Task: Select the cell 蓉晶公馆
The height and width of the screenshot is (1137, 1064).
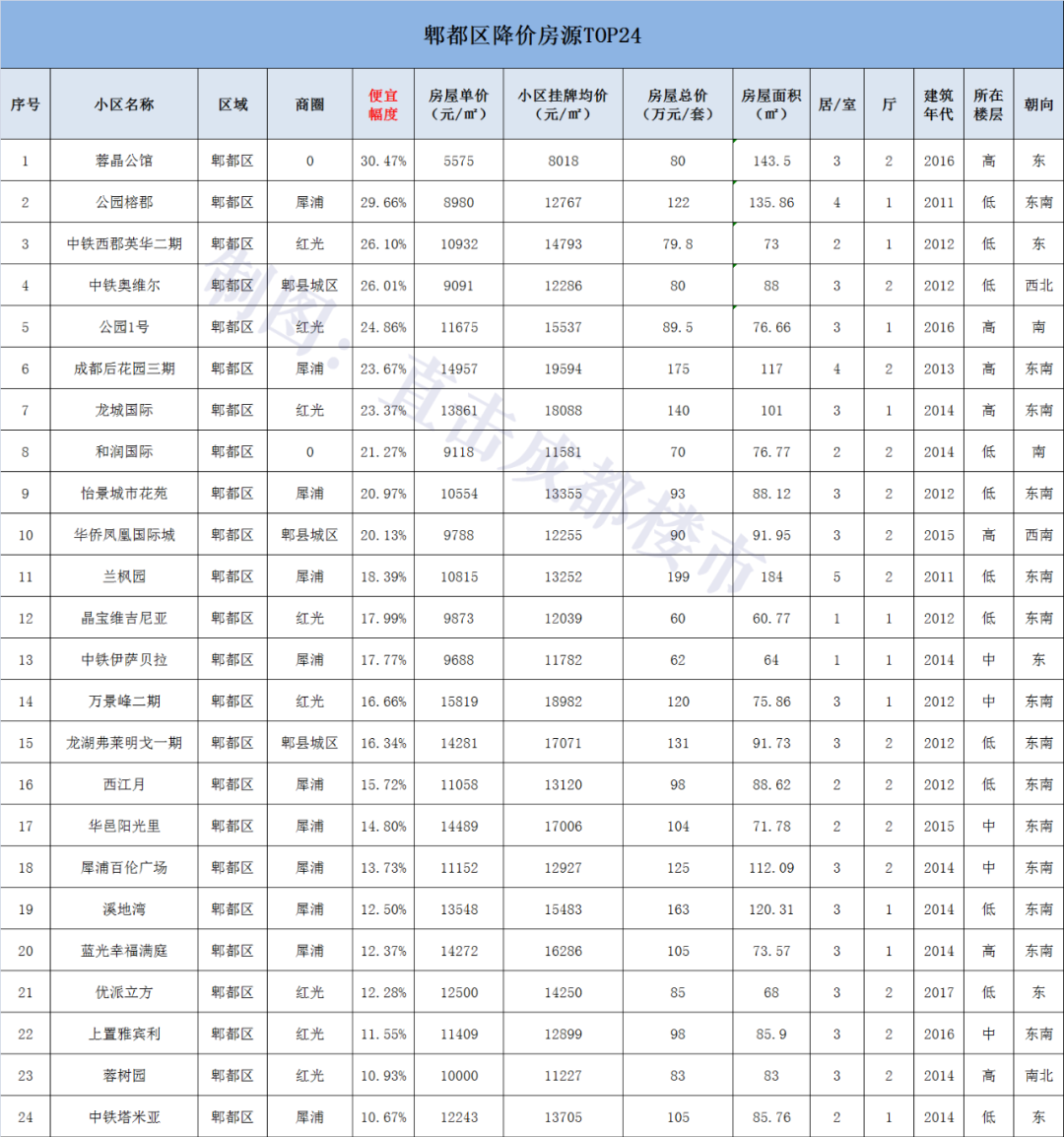Action: (x=124, y=161)
